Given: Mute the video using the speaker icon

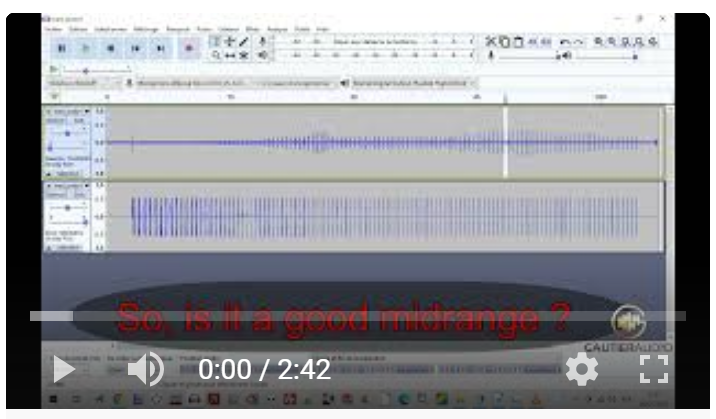Looking at the screenshot, I should coord(146,370).
